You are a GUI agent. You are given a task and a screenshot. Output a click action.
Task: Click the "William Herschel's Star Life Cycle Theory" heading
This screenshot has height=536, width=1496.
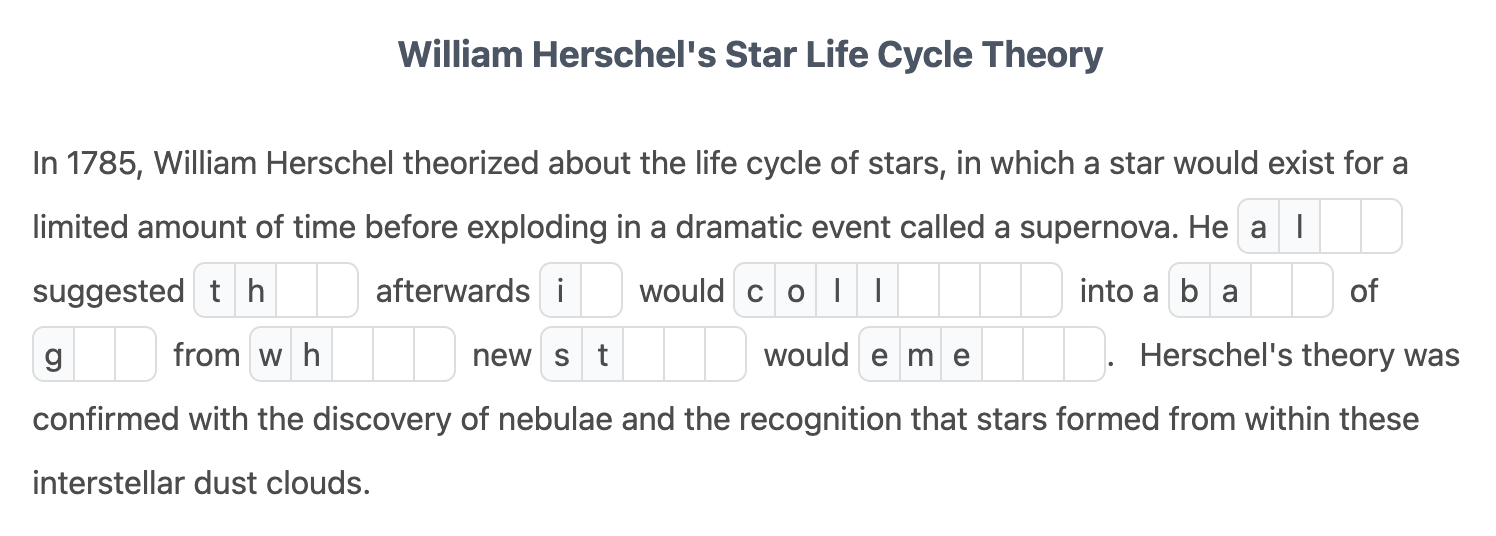pyautogui.click(x=749, y=54)
